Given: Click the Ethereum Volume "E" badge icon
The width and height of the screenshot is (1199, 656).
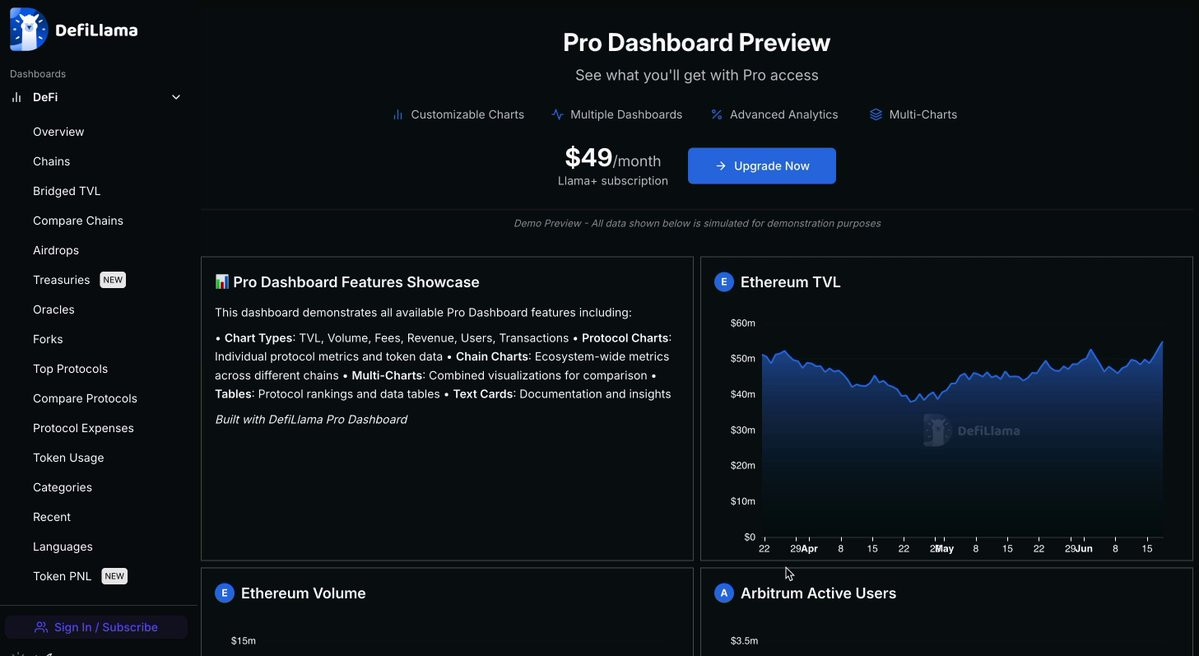Looking at the screenshot, I should coord(224,593).
